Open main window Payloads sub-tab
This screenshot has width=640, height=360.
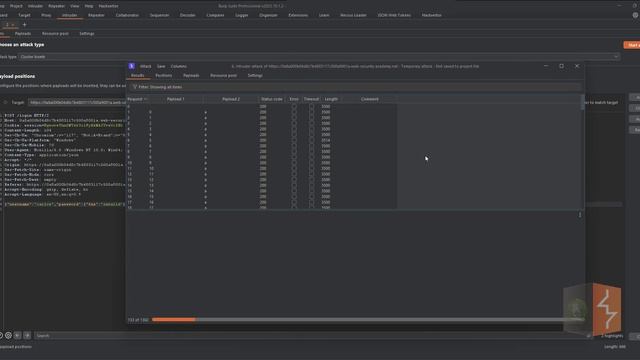click(x=23, y=33)
